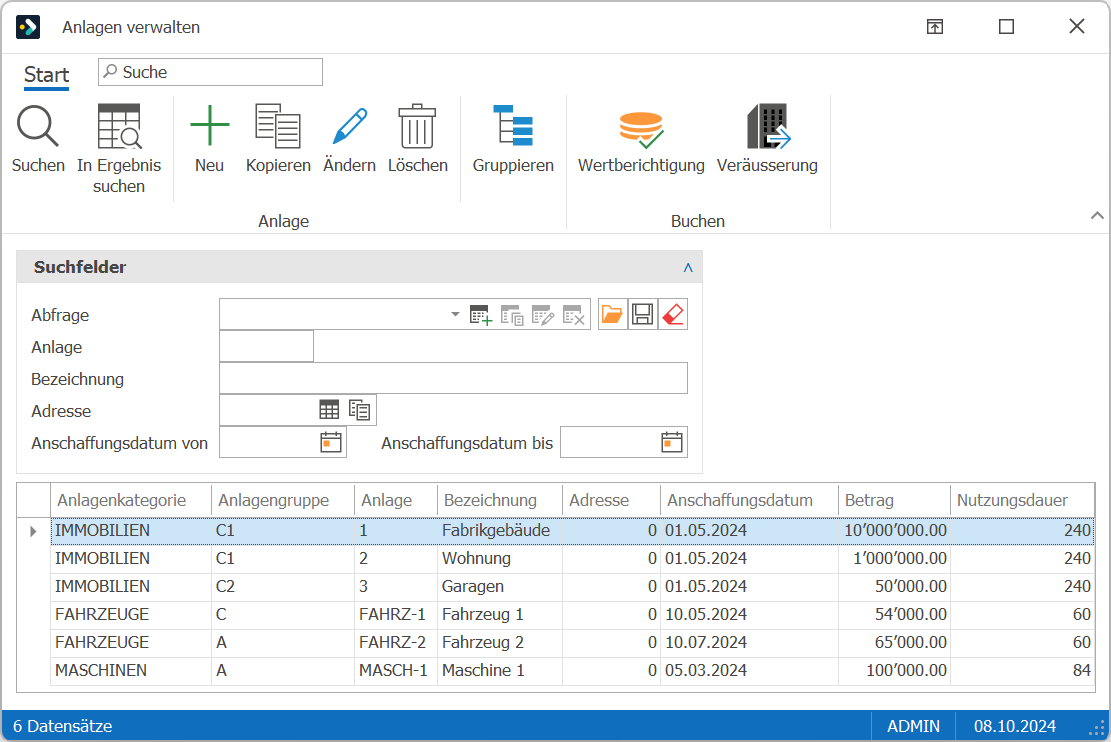Click the Löschen trash icon
Image resolution: width=1111 pixels, height=742 pixels.
[x=417, y=126]
